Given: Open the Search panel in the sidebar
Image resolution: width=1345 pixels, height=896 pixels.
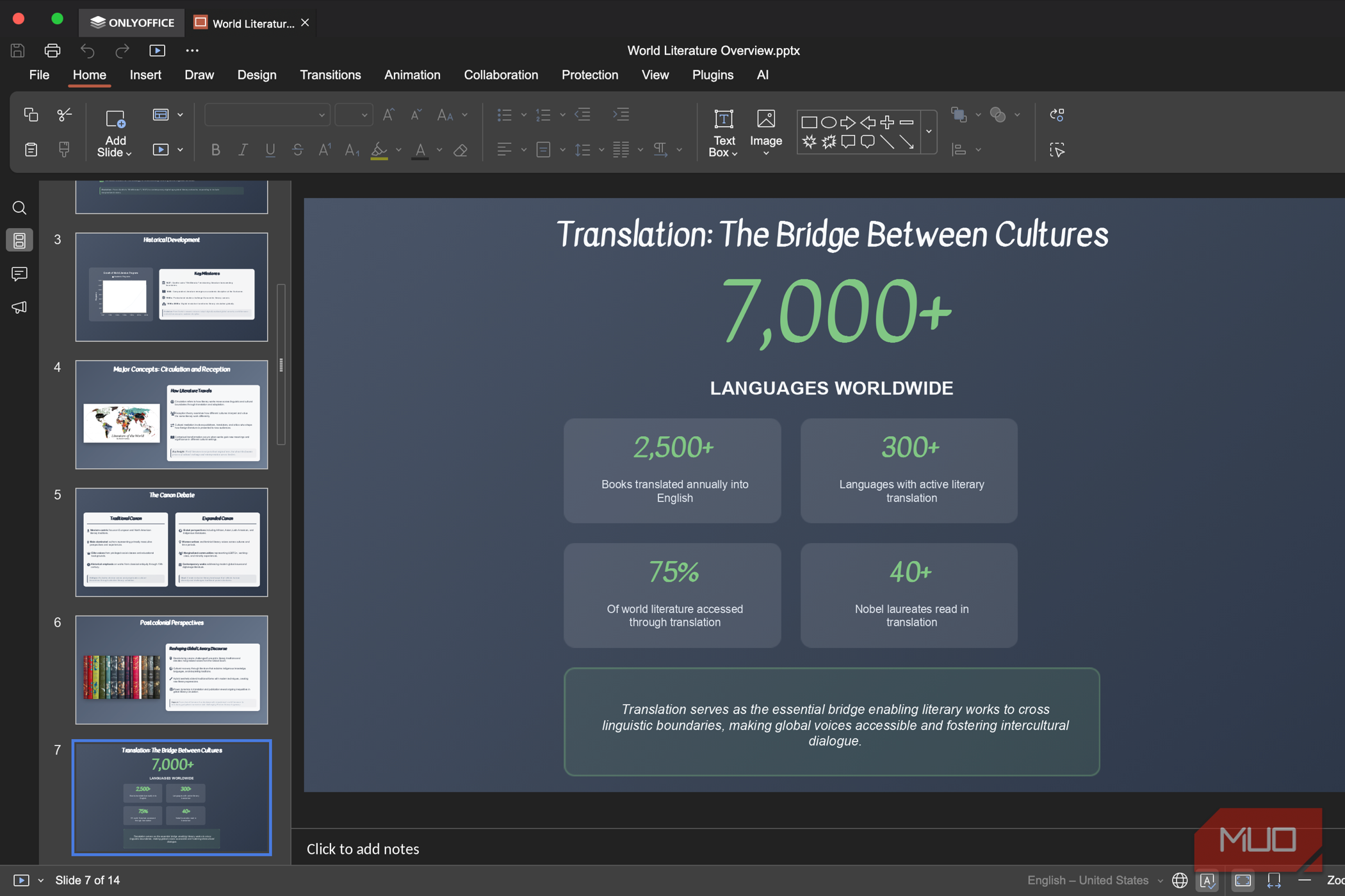Looking at the screenshot, I should [19, 208].
